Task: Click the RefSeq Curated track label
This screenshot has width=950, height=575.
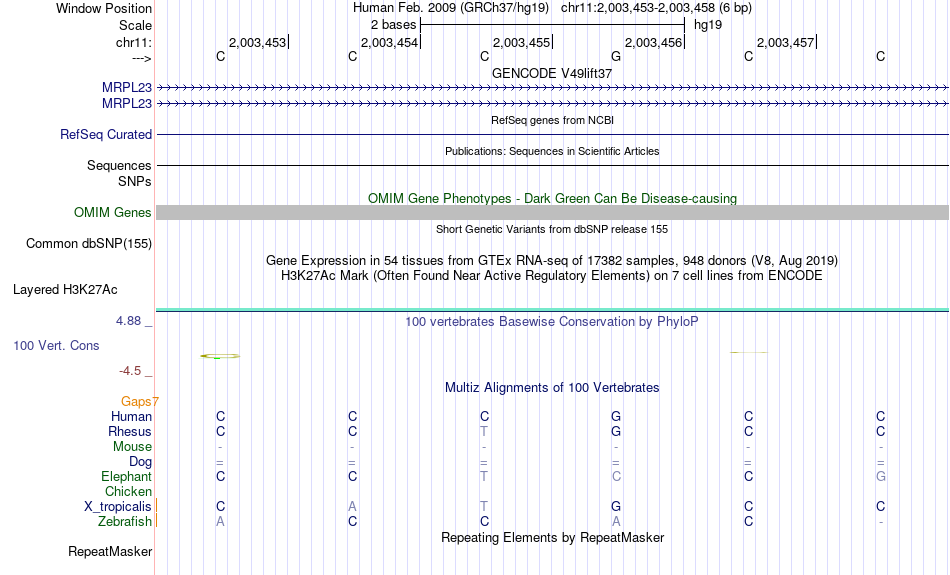Action: pyautogui.click(x=105, y=135)
